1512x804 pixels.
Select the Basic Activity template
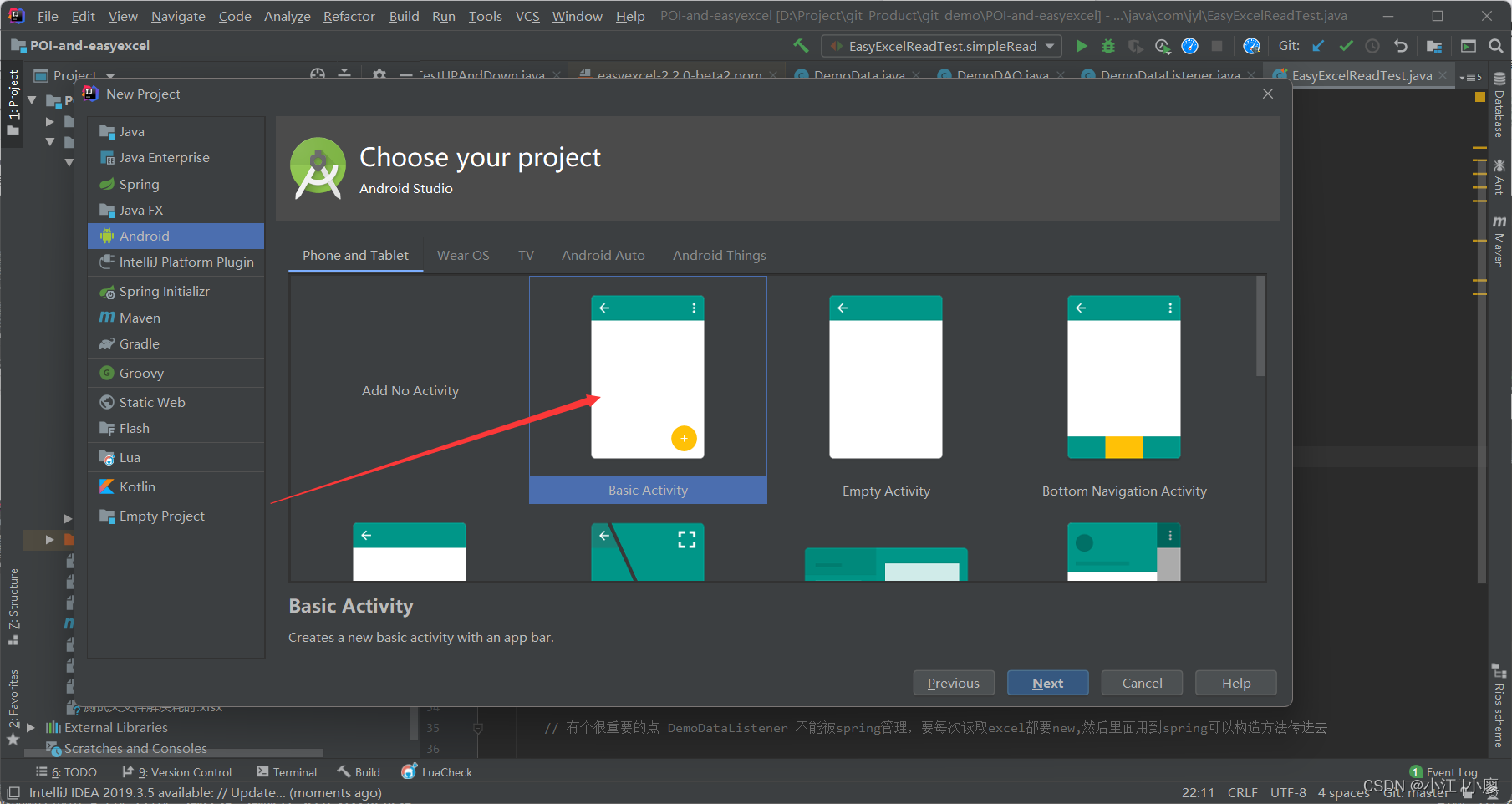coord(648,390)
